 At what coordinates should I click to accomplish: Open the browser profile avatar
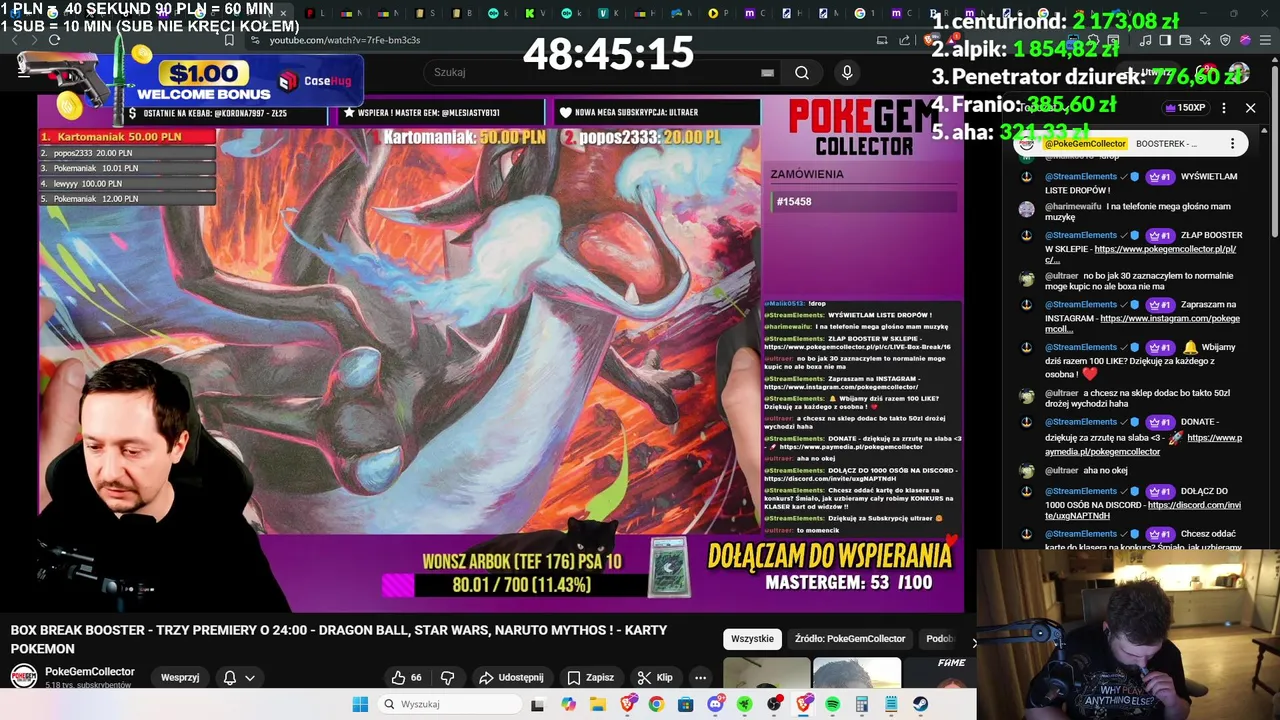(x=1245, y=40)
